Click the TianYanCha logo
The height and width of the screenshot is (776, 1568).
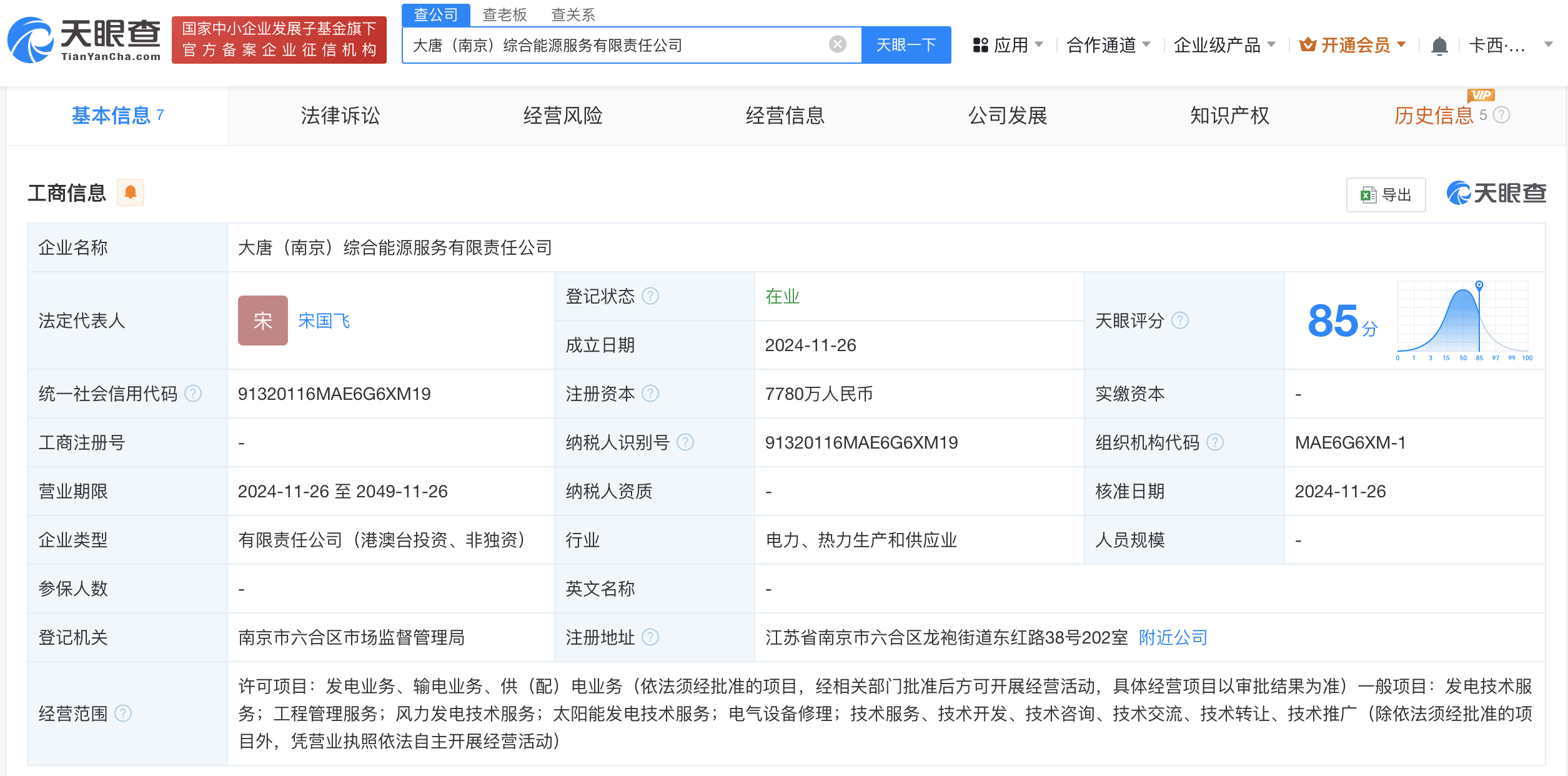(x=84, y=41)
